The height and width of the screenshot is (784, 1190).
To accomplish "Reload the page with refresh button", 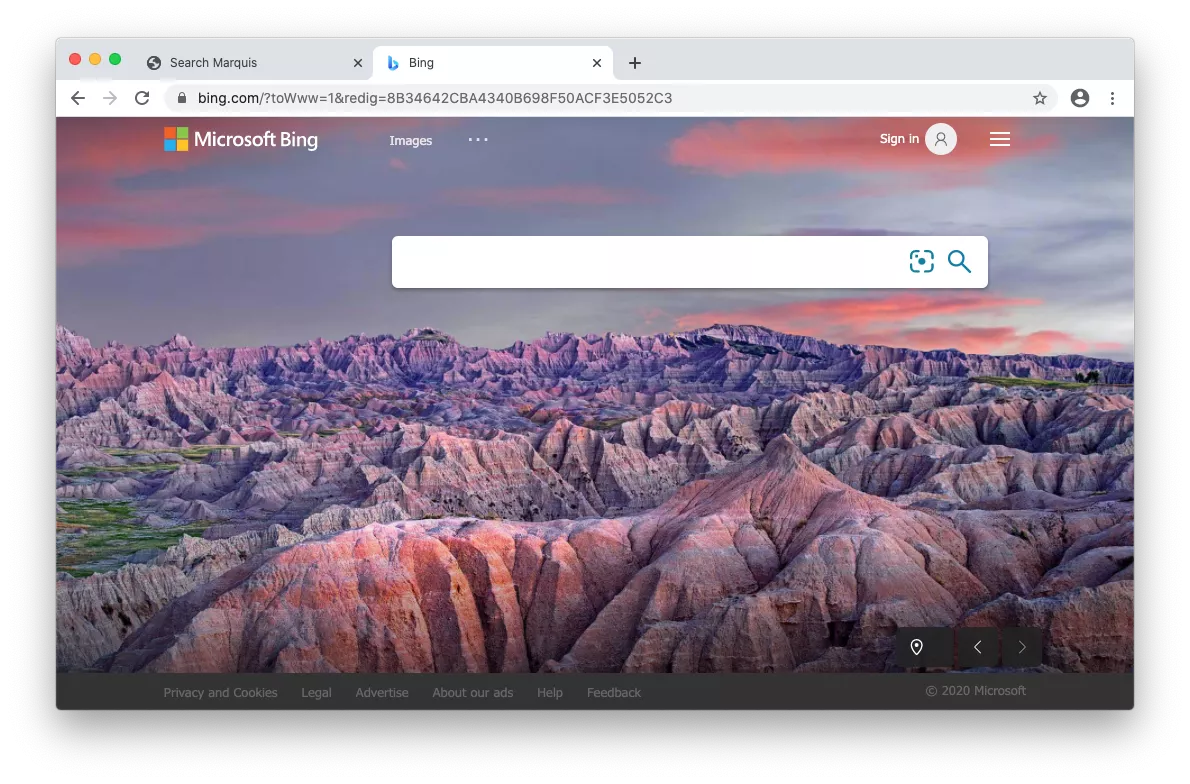I will pyautogui.click(x=142, y=98).
